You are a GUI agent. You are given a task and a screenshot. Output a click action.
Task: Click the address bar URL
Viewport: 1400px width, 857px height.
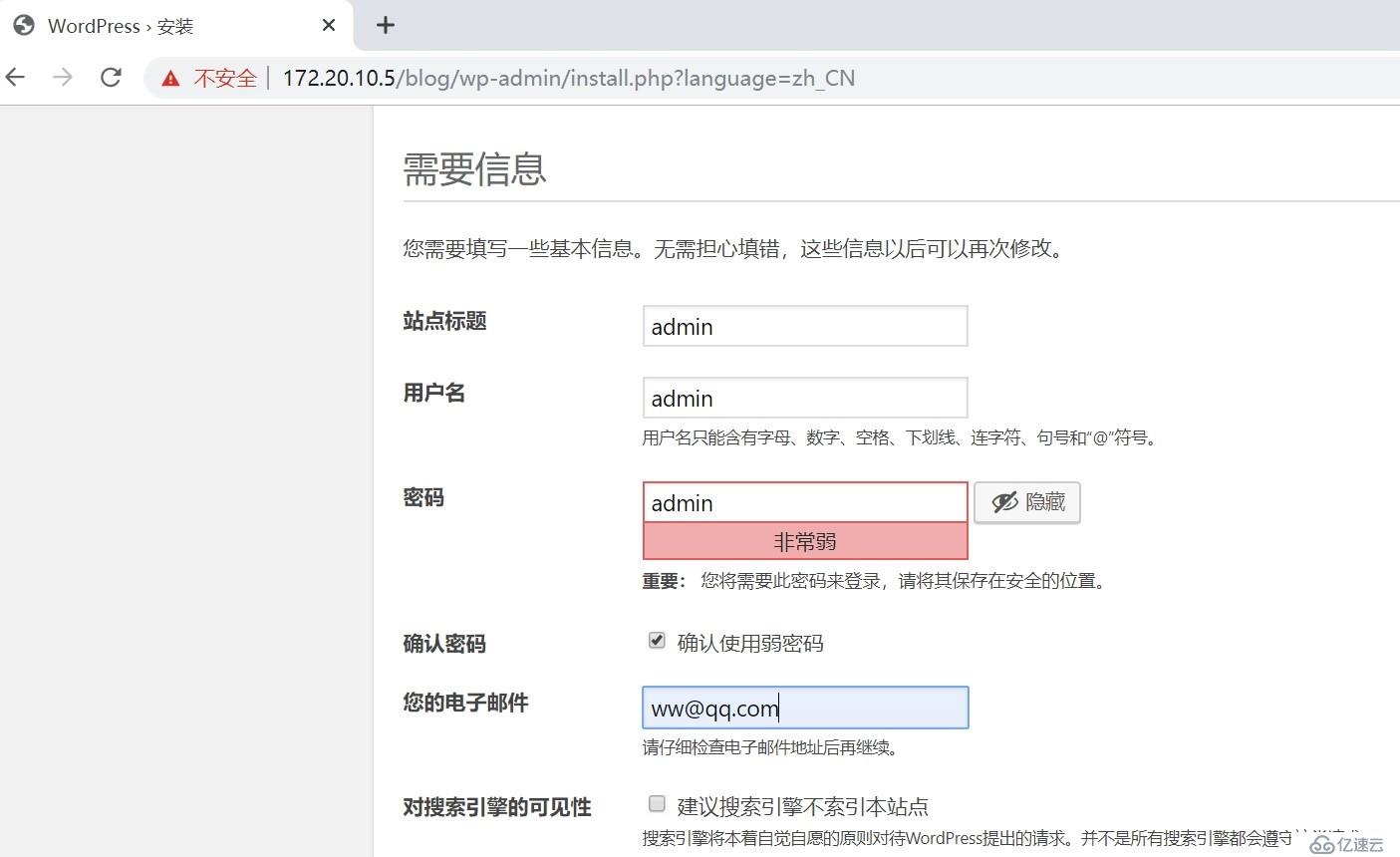click(x=569, y=79)
